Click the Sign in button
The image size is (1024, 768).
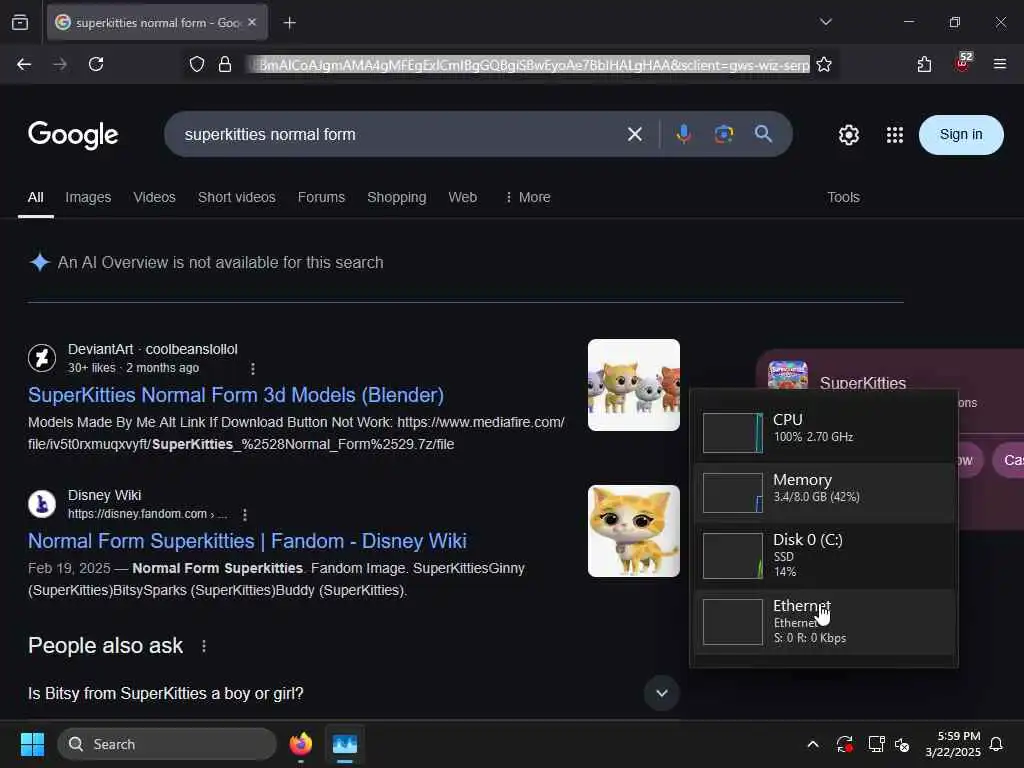click(961, 135)
